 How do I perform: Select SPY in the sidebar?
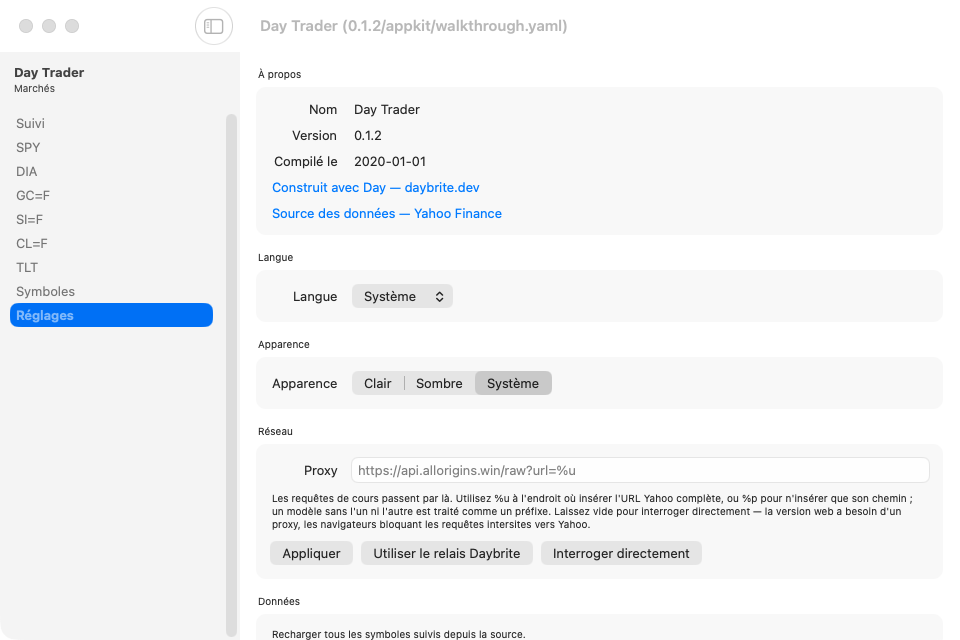(111, 148)
